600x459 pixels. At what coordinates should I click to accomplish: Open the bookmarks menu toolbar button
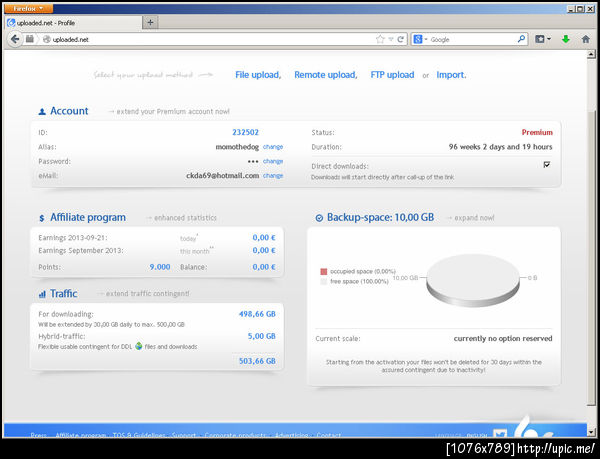click(x=543, y=39)
